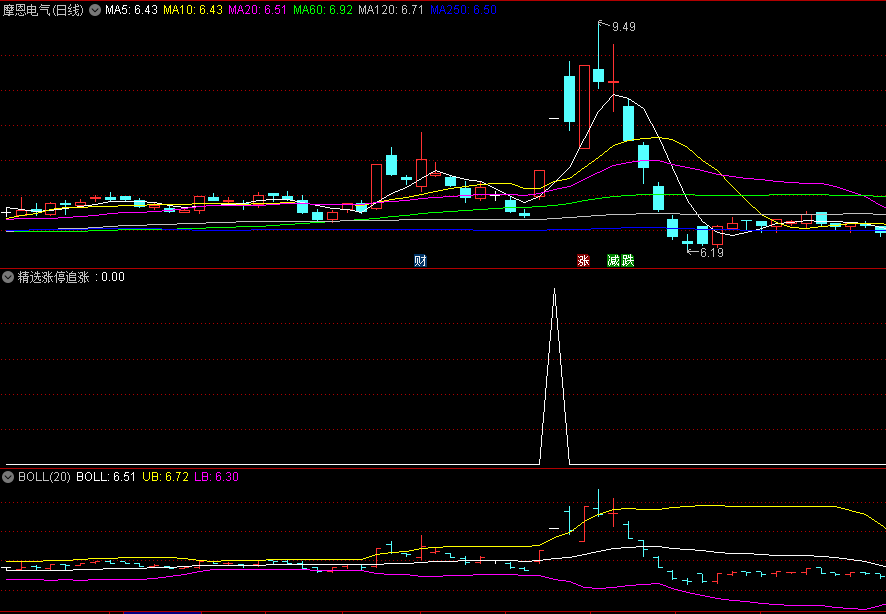Screen dimensions: 886x614
Task: Select the MA20: 6.51 label
Action: pos(258,10)
